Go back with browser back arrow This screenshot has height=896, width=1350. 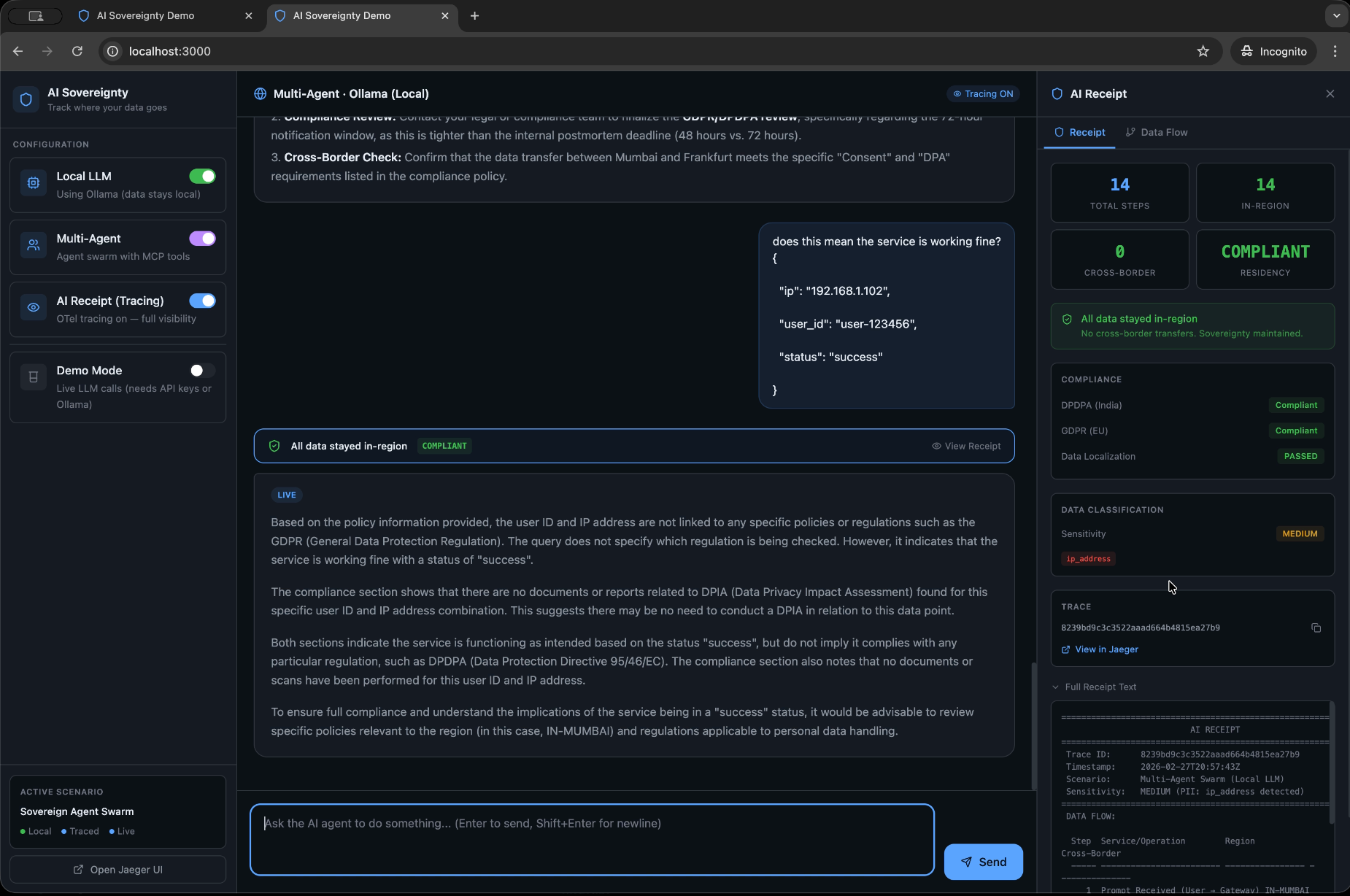[x=18, y=51]
